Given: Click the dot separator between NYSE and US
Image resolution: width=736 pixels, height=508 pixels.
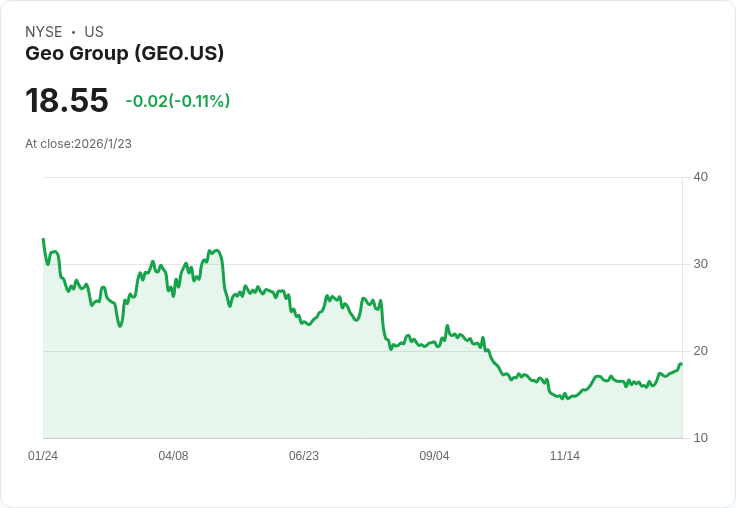Looking at the screenshot, I should pos(73,32).
